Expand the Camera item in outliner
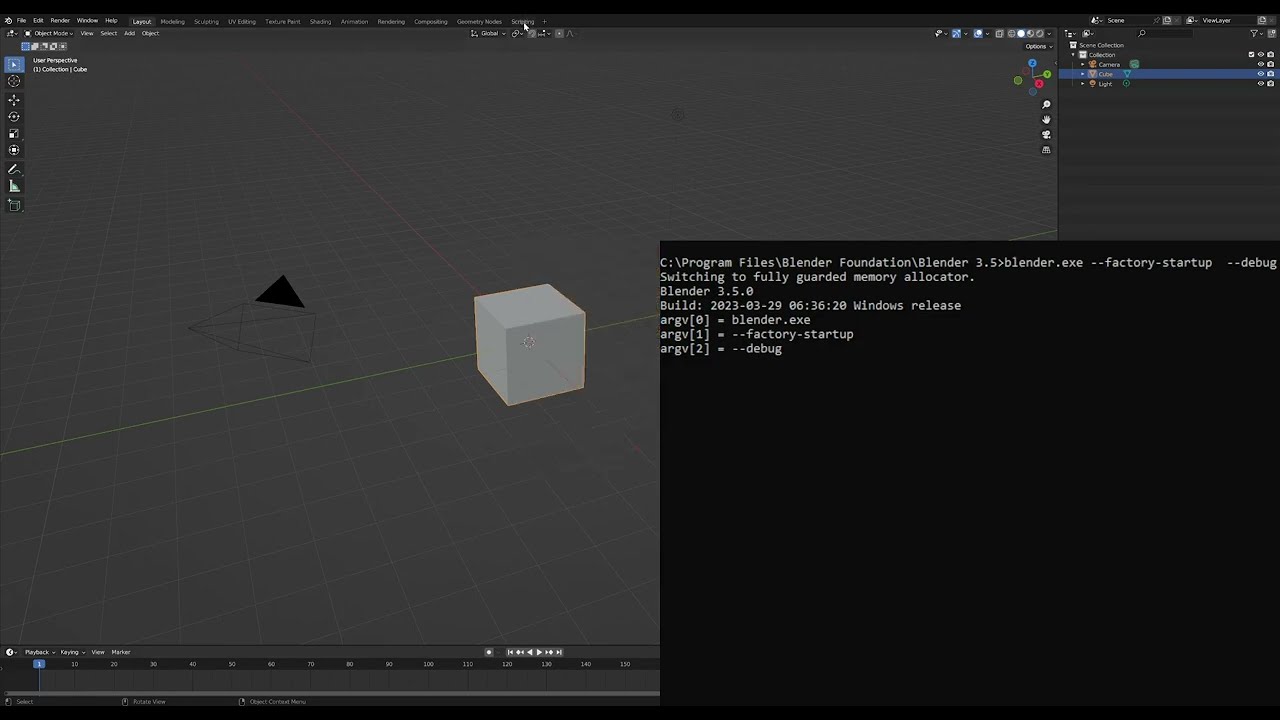Viewport: 1280px width, 720px height. pyautogui.click(x=1082, y=64)
